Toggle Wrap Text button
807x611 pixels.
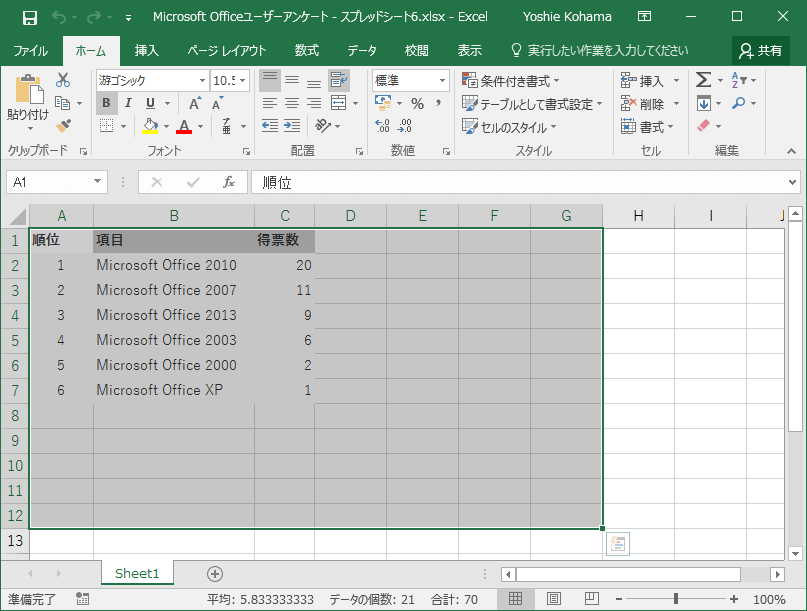(x=339, y=80)
